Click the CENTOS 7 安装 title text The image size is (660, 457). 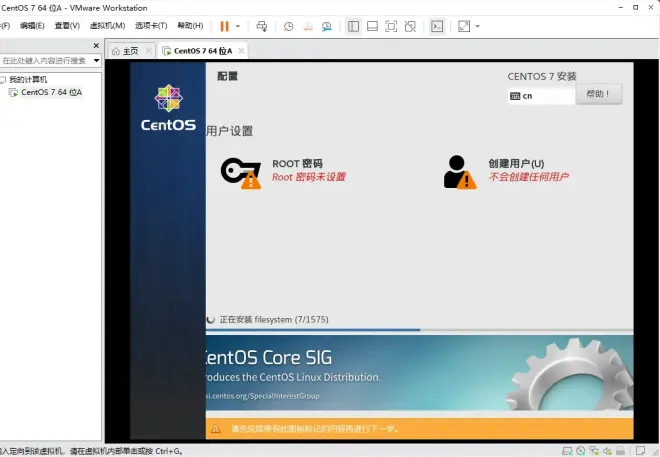tap(542, 77)
